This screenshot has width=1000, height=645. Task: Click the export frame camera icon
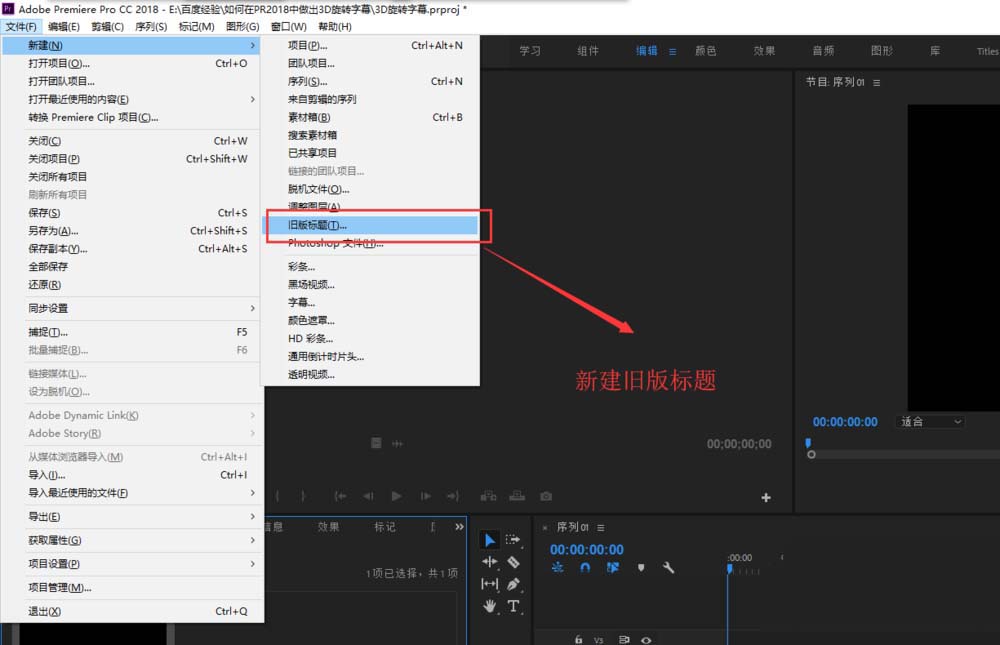[546, 496]
